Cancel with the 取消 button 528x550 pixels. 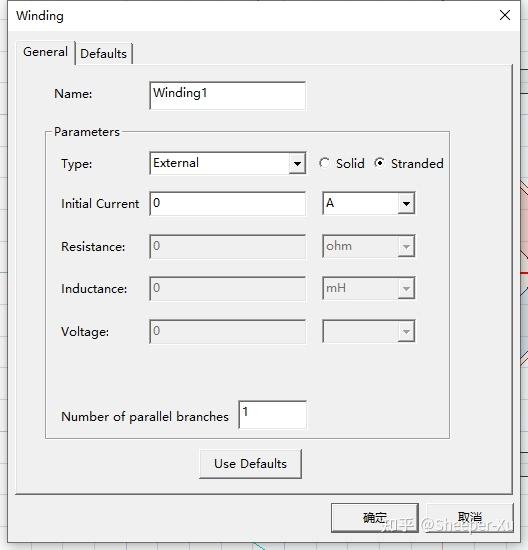click(470, 518)
